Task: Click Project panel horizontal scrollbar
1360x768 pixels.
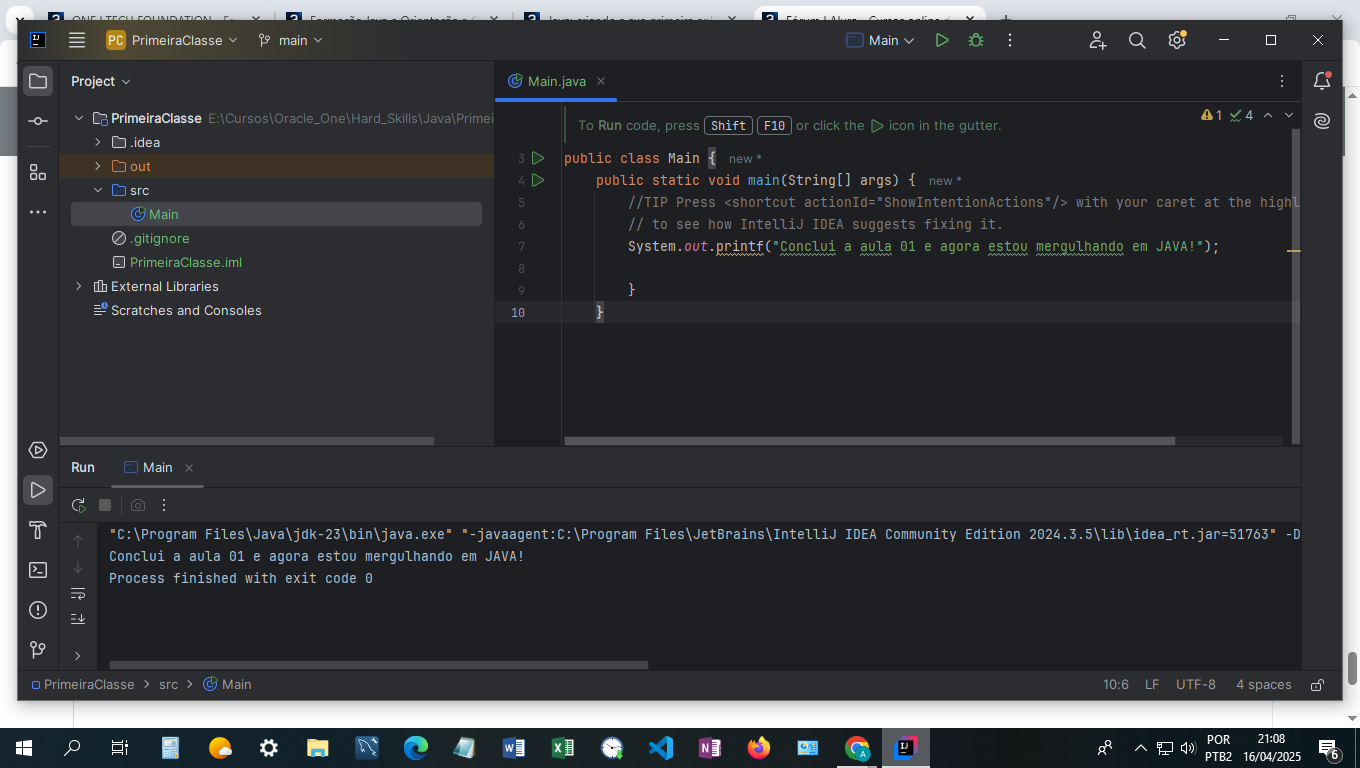Action: [x=247, y=441]
